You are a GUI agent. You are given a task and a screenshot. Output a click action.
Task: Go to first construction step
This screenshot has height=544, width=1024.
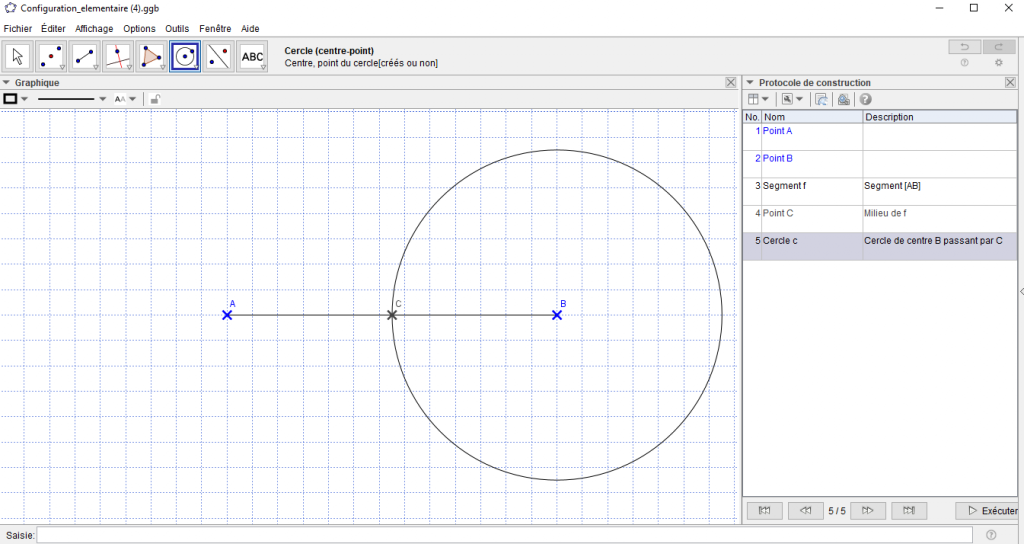(765, 511)
